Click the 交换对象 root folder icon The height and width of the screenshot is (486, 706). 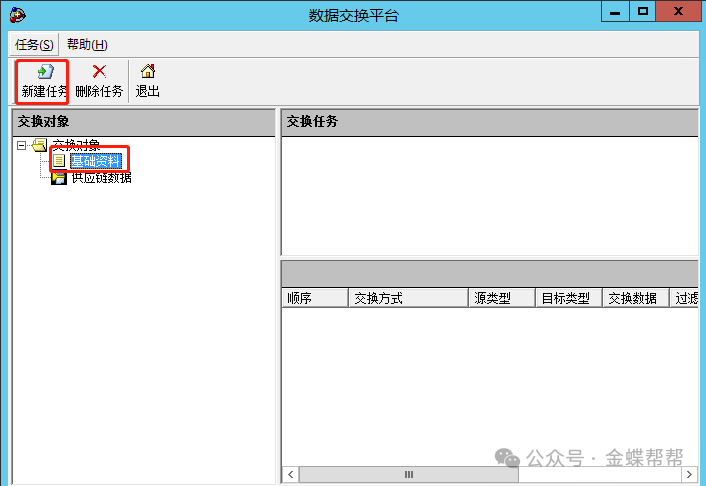click(x=40, y=145)
